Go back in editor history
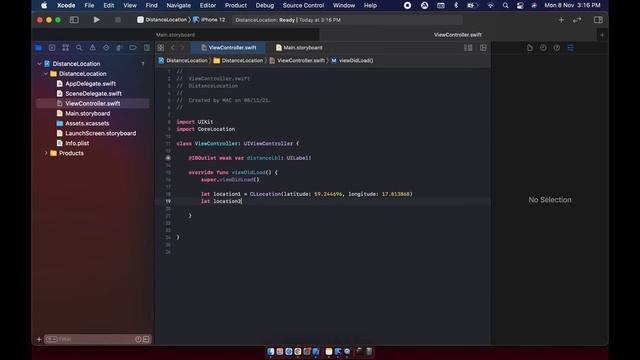Screen dimensions: 640x360 (173, 48)
